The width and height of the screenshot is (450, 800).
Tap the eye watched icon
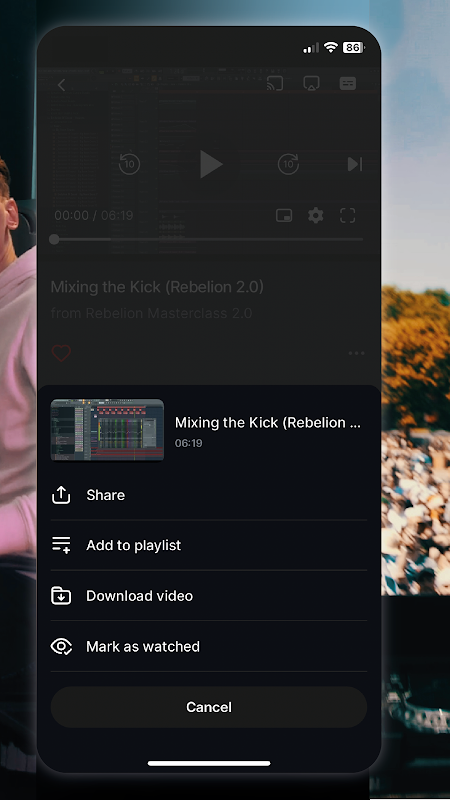(x=61, y=646)
